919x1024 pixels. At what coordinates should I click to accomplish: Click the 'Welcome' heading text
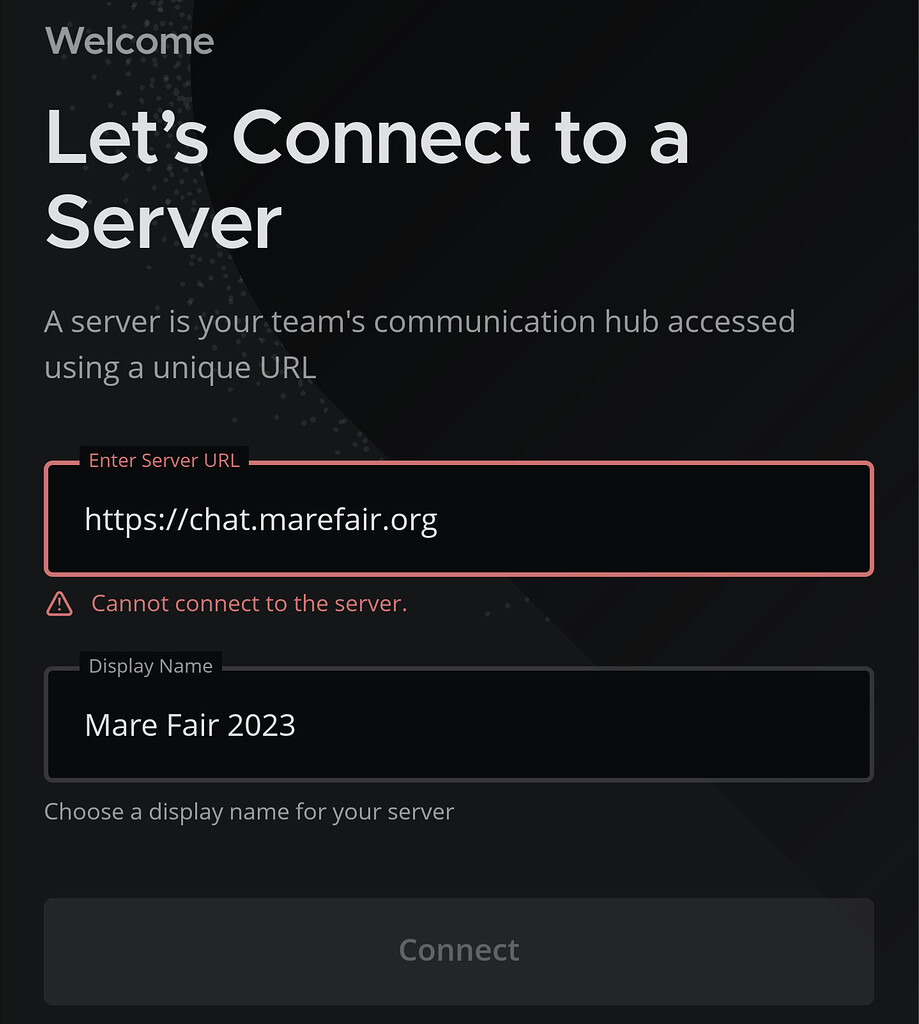click(129, 40)
